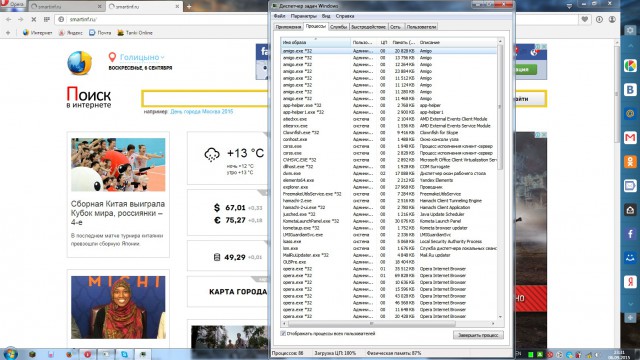This screenshot has width=640, height=360.
Task: Click the heart bookmark icon in Opera
Action: (x=584, y=19)
